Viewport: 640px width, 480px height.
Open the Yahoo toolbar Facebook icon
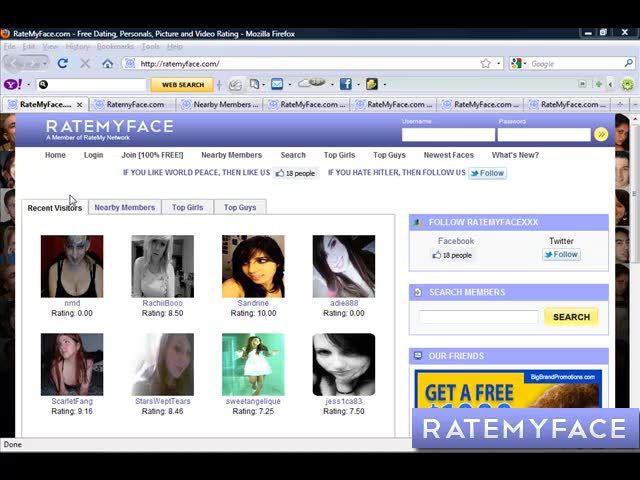(346, 84)
